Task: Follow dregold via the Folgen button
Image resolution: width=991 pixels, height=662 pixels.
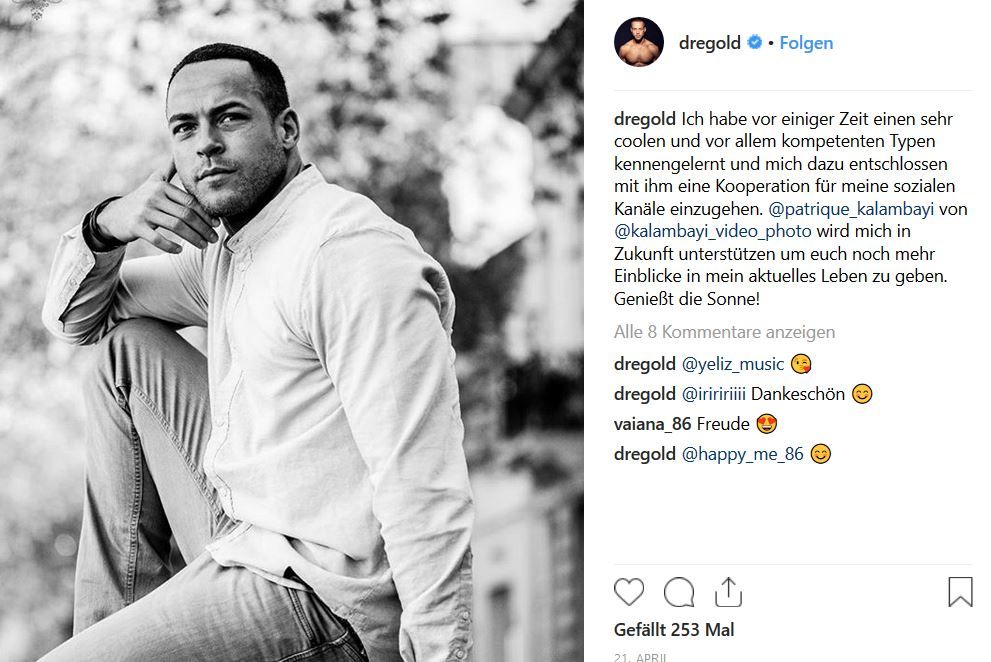Action: 806,43
